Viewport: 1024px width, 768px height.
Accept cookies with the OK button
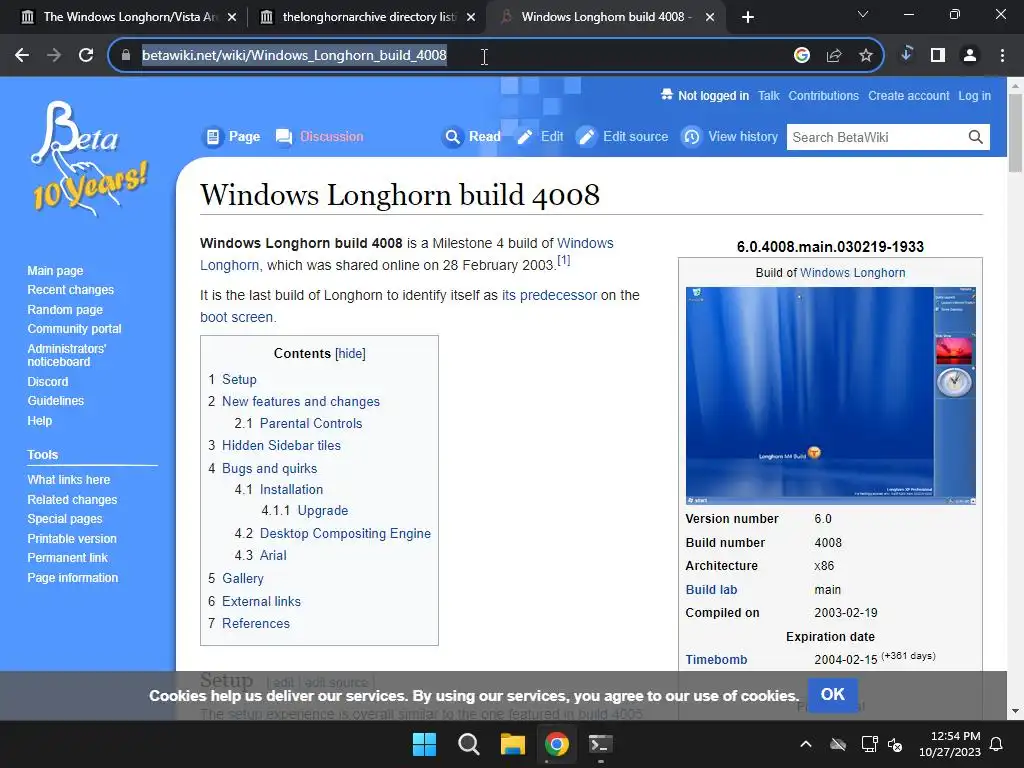[833, 694]
